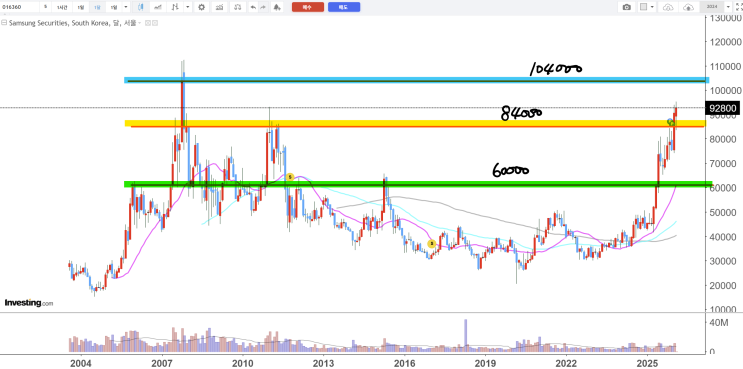743x369 pixels.
Task: Open the chart settings gear
Action: [x=201, y=7]
